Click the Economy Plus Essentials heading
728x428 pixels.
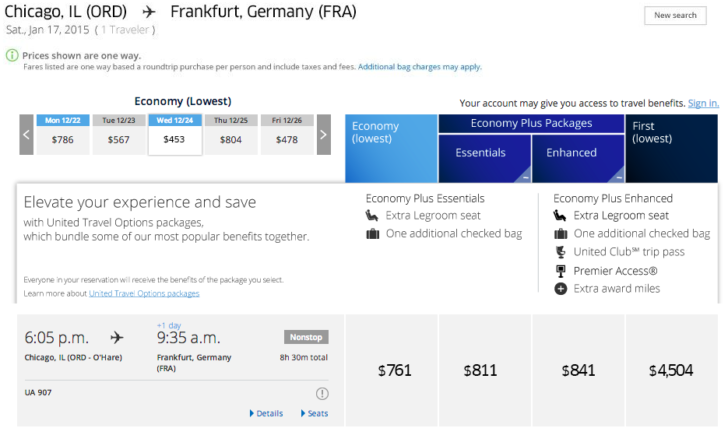(x=425, y=199)
